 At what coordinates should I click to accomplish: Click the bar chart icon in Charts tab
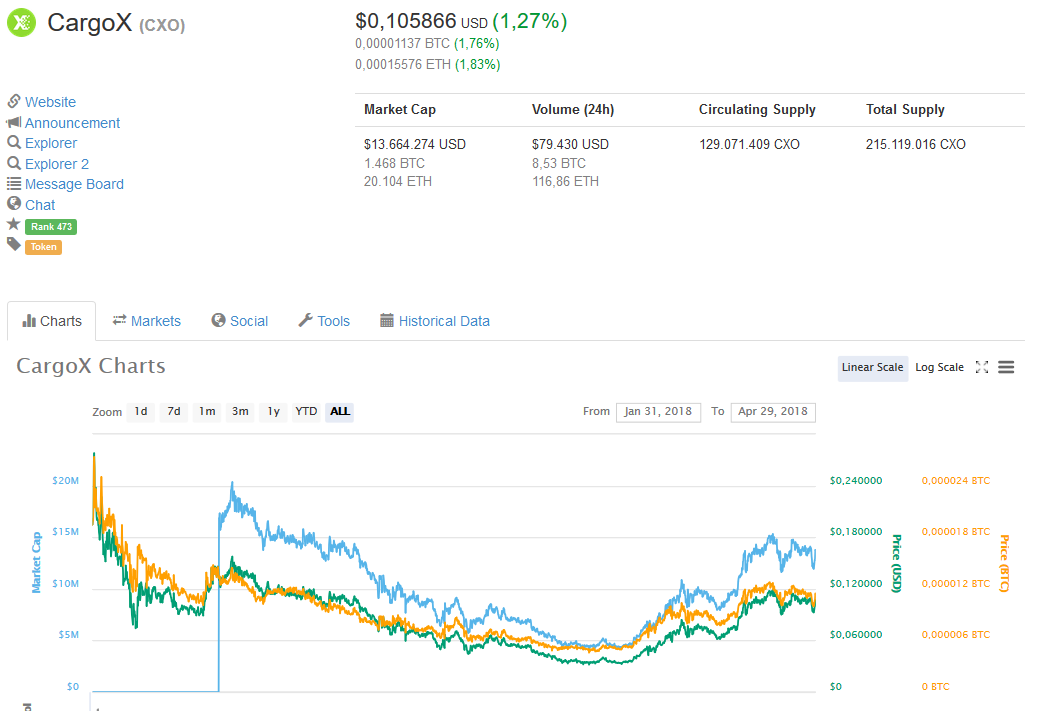coord(29,321)
